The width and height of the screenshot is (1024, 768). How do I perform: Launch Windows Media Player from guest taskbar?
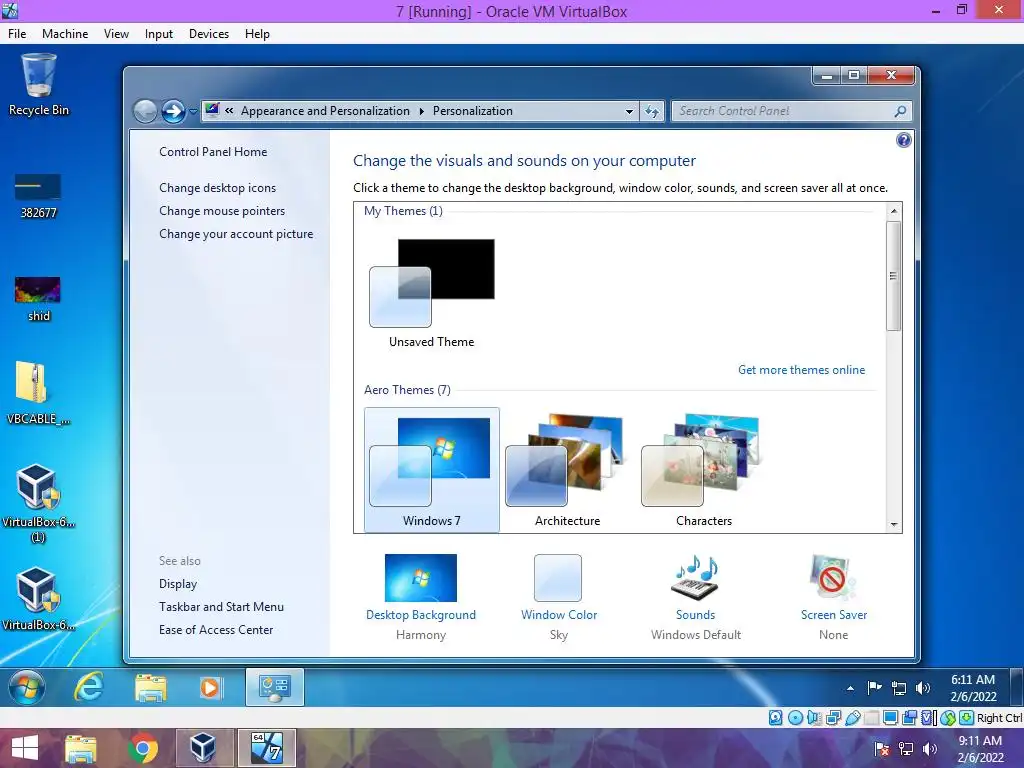(x=211, y=688)
